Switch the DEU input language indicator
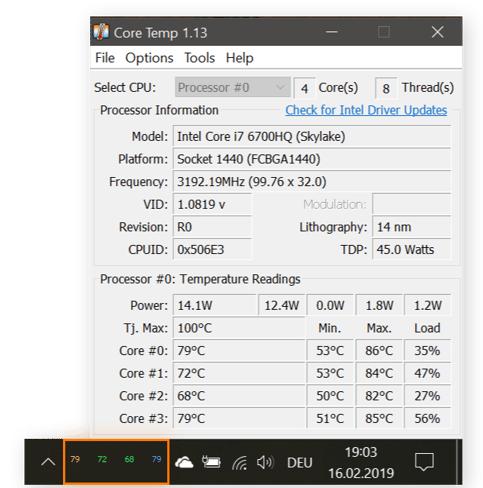Viewport: 483px width, 488px height. pos(300,463)
